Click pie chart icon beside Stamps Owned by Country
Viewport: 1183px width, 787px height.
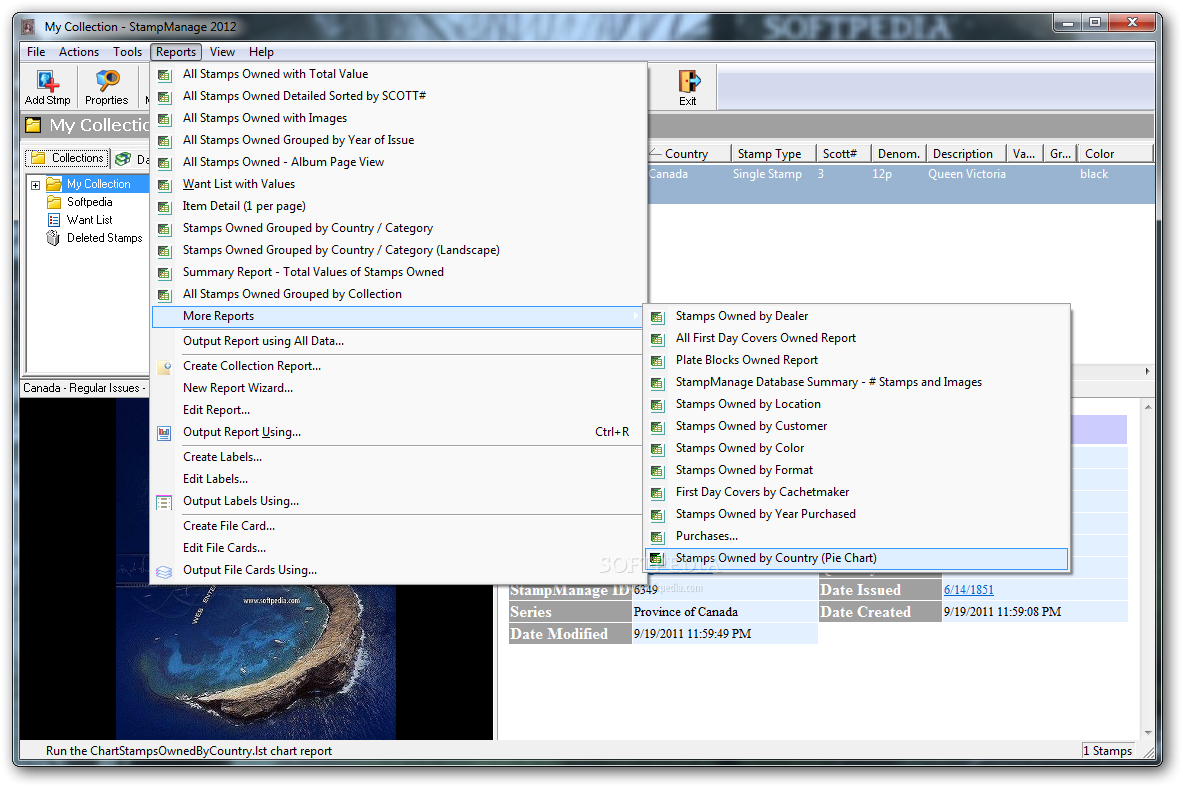click(x=657, y=559)
